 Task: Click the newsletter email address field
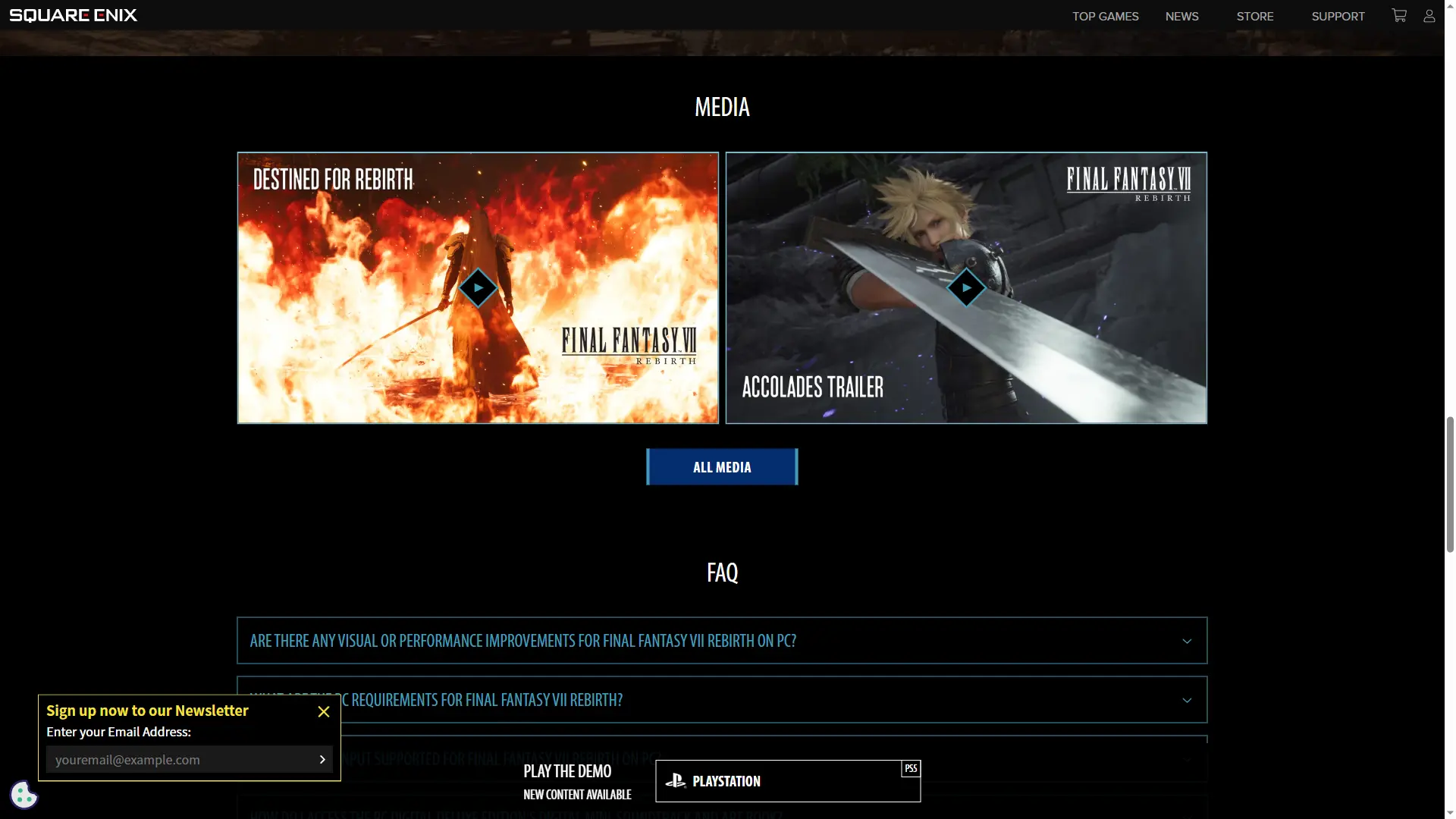178,759
